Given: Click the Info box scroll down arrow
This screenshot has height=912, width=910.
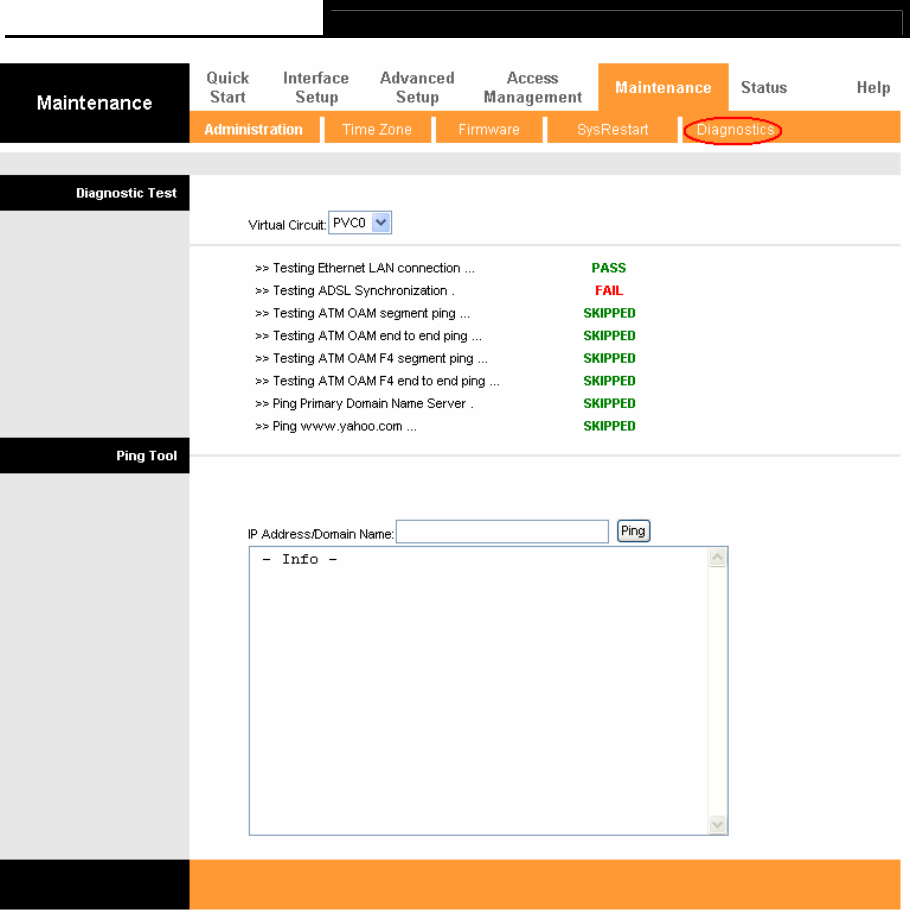Looking at the screenshot, I should (x=718, y=824).
